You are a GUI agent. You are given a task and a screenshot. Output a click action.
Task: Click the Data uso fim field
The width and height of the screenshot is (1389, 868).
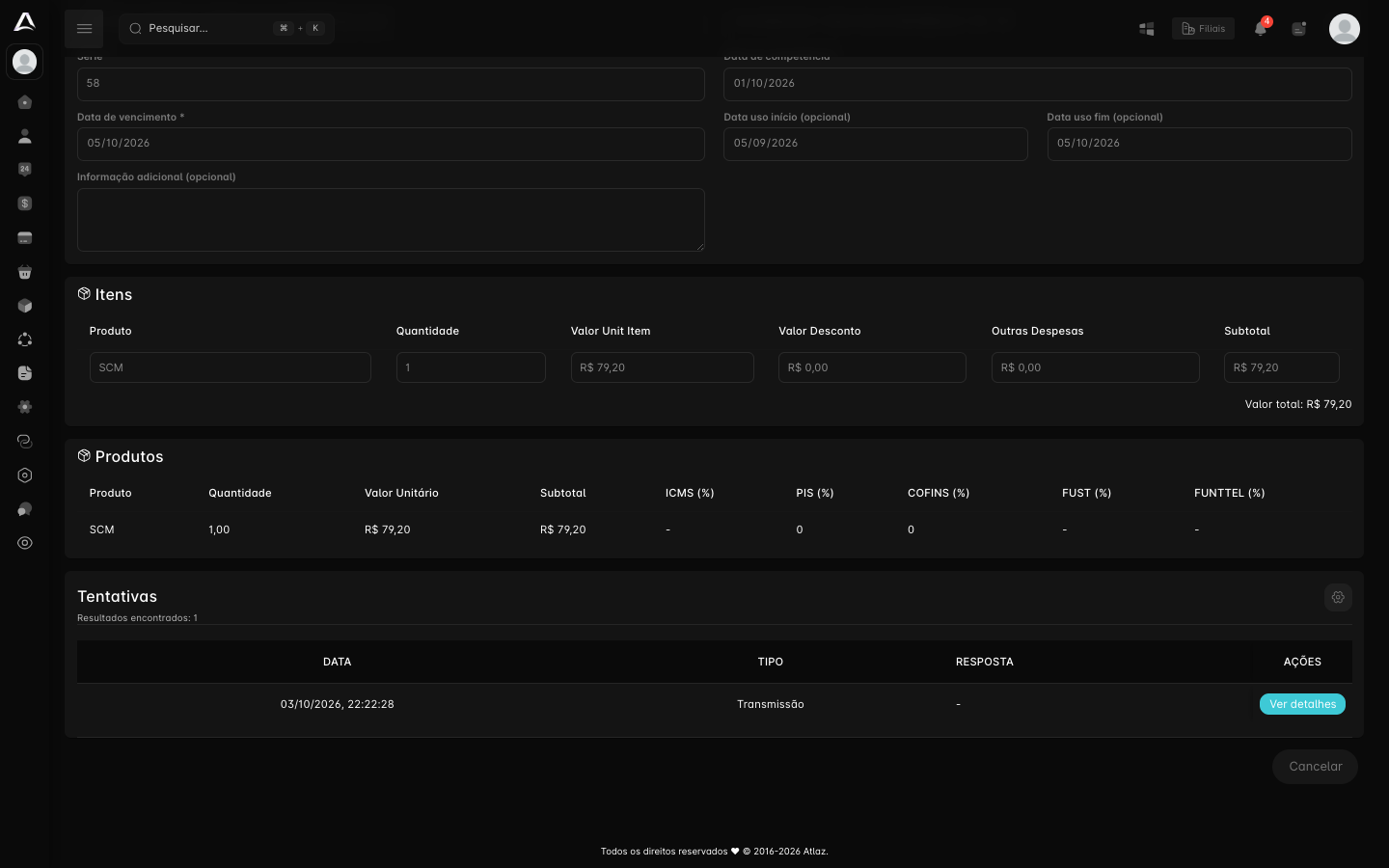pyautogui.click(x=1200, y=144)
